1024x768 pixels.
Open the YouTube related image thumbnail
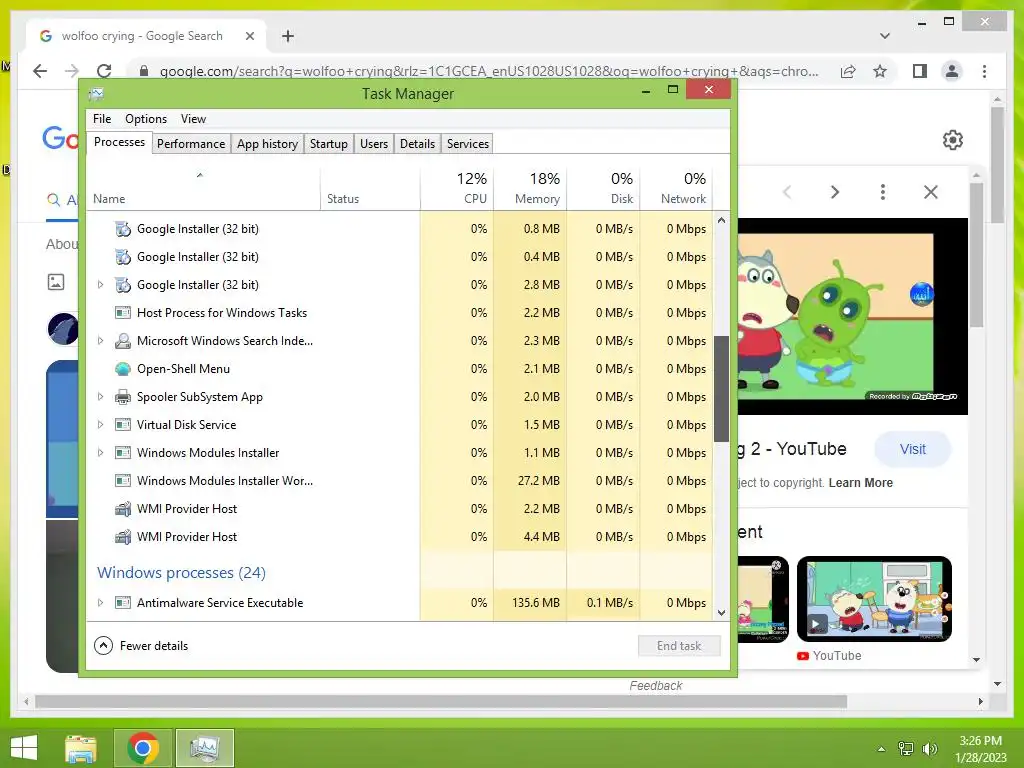click(x=874, y=599)
